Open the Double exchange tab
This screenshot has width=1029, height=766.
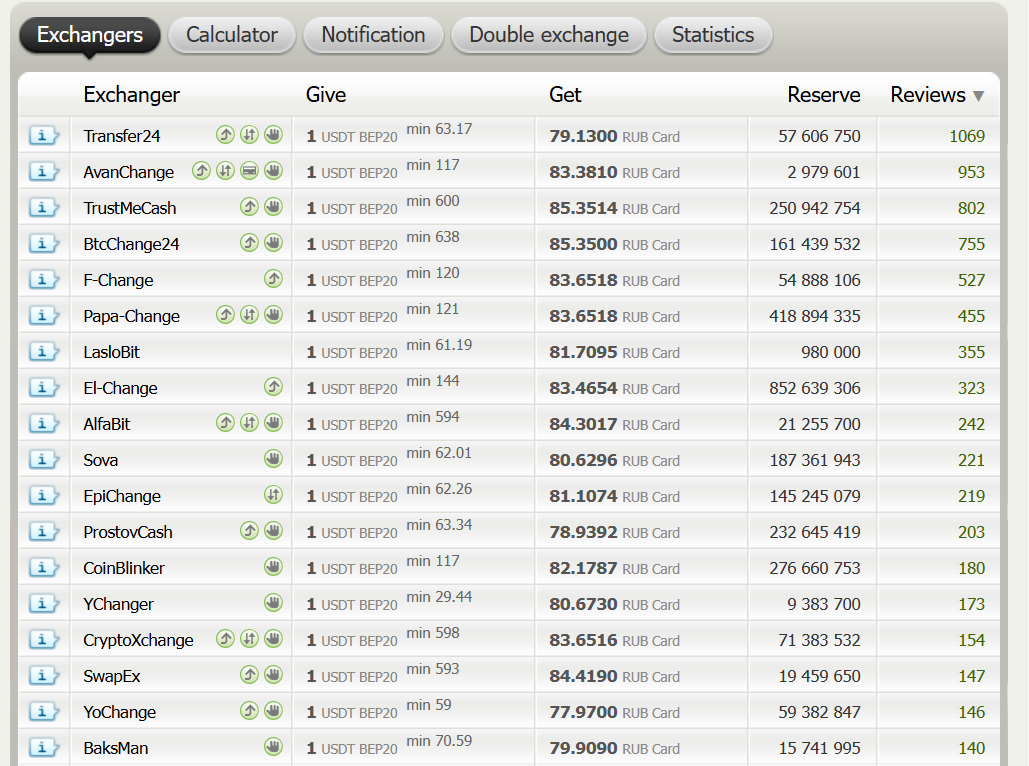pos(549,35)
